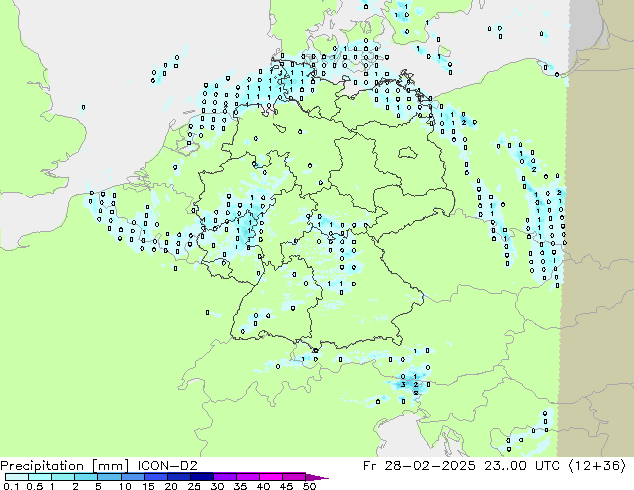Viewport: 634px width, 490px height.
Task: Click the legend value label "35"
Action: click(241, 486)
